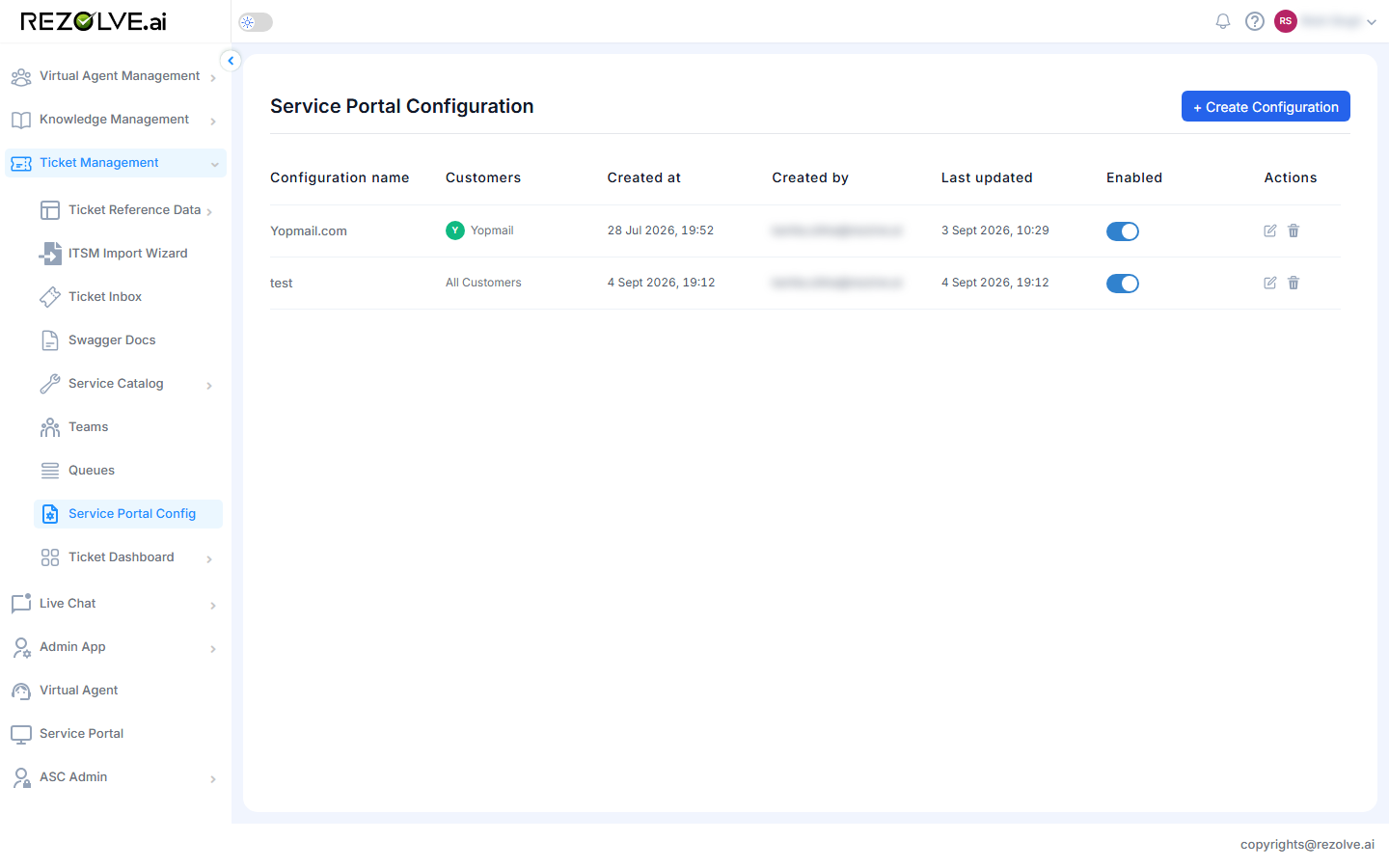Click the Swagger Docs document icon
Screen dimensions: 1389x868
(x=50, y=340)
